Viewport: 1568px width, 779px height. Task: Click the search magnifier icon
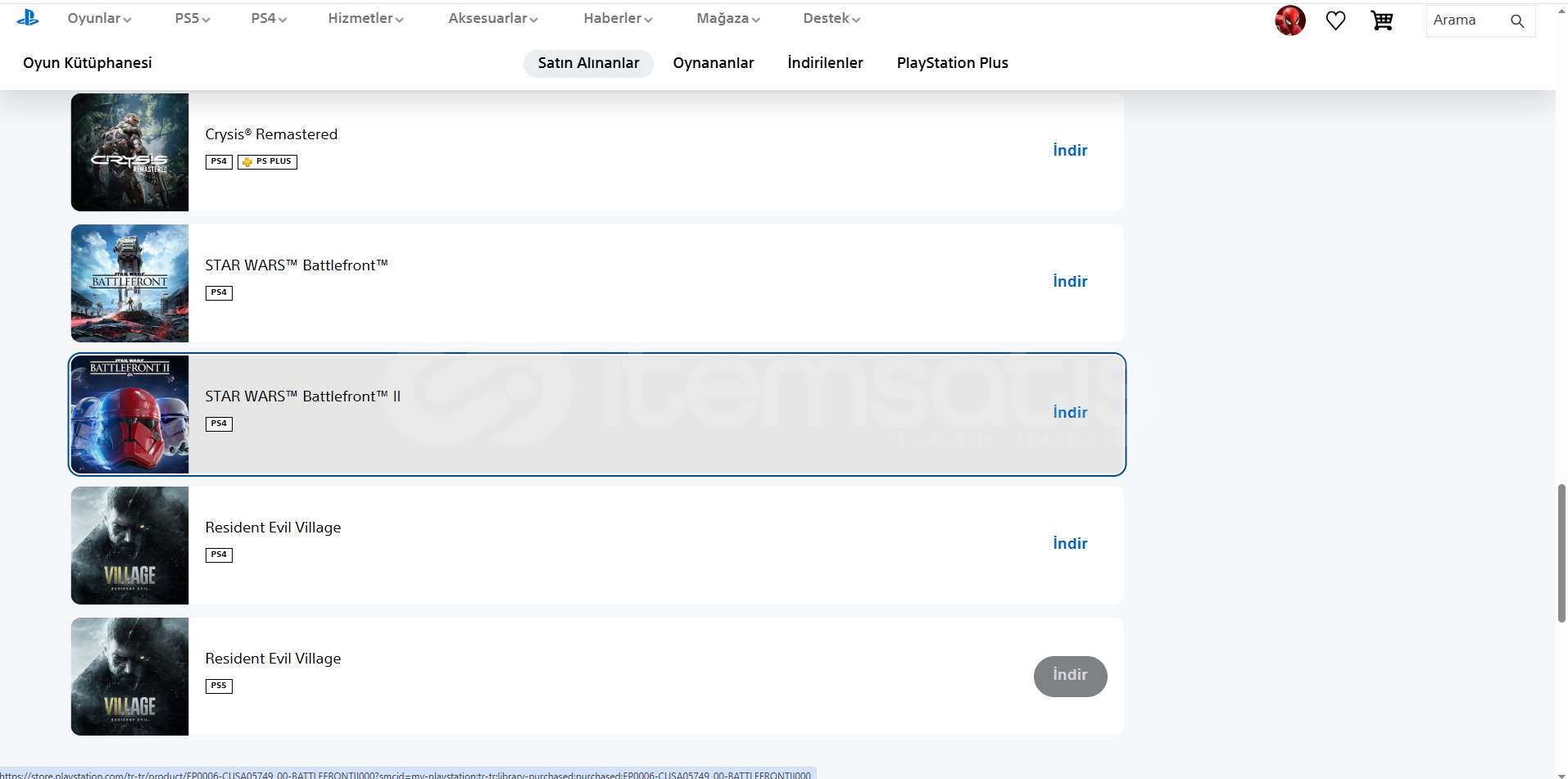pos(1517,21)
